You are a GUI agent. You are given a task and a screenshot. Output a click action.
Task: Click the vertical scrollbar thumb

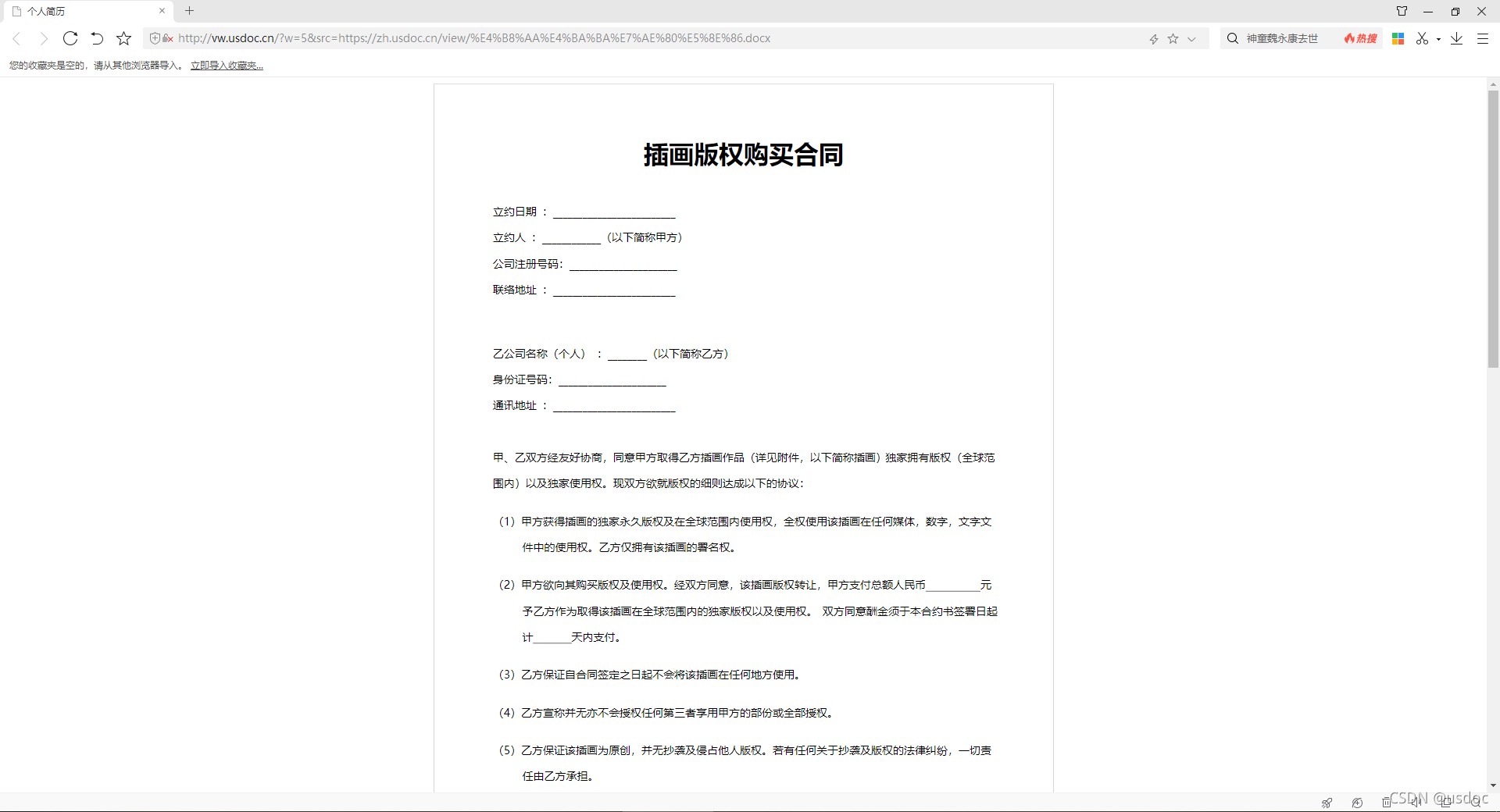[1493, 228]
